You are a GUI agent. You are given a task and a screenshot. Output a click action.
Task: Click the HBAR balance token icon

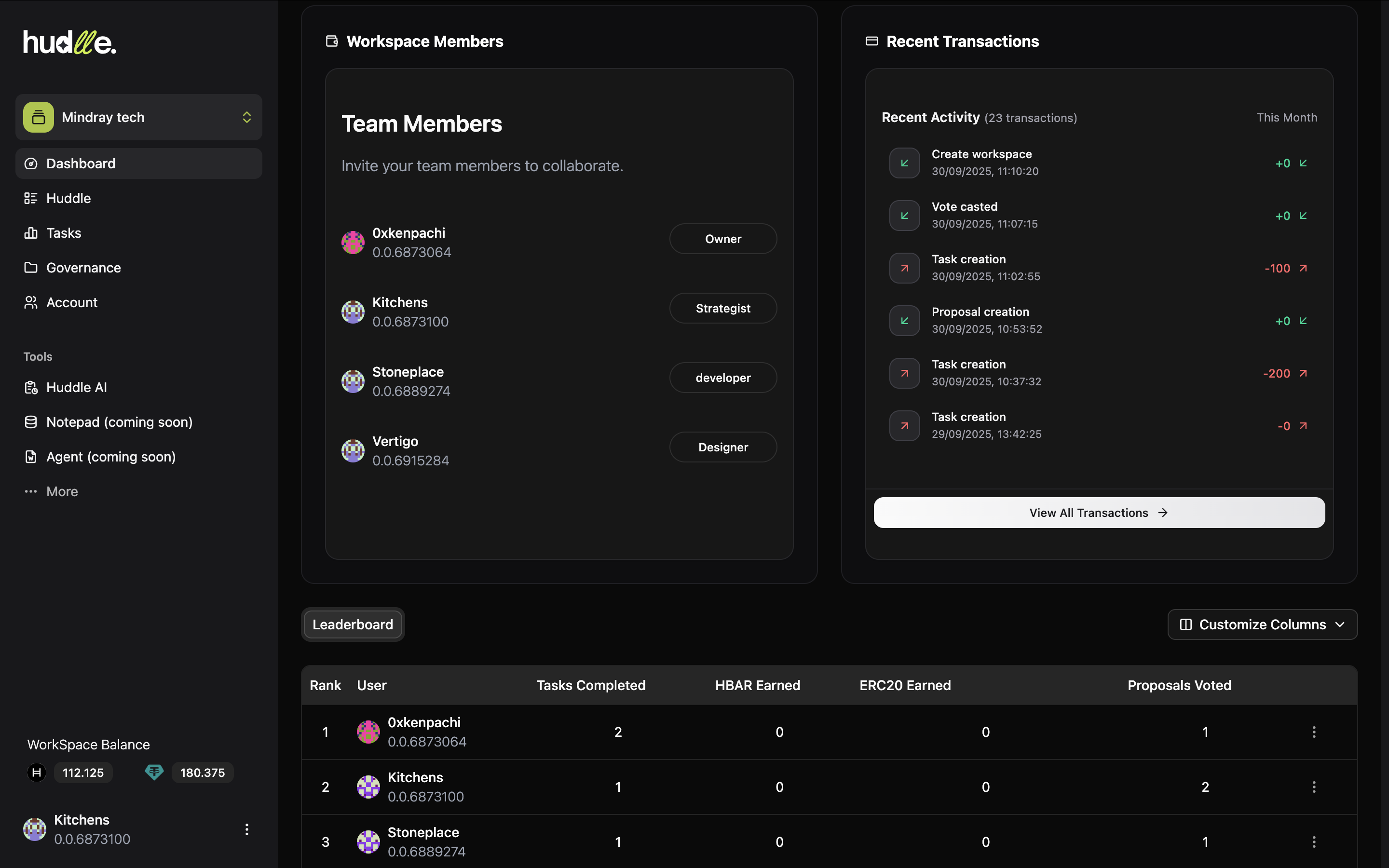[x=37, y=773]
